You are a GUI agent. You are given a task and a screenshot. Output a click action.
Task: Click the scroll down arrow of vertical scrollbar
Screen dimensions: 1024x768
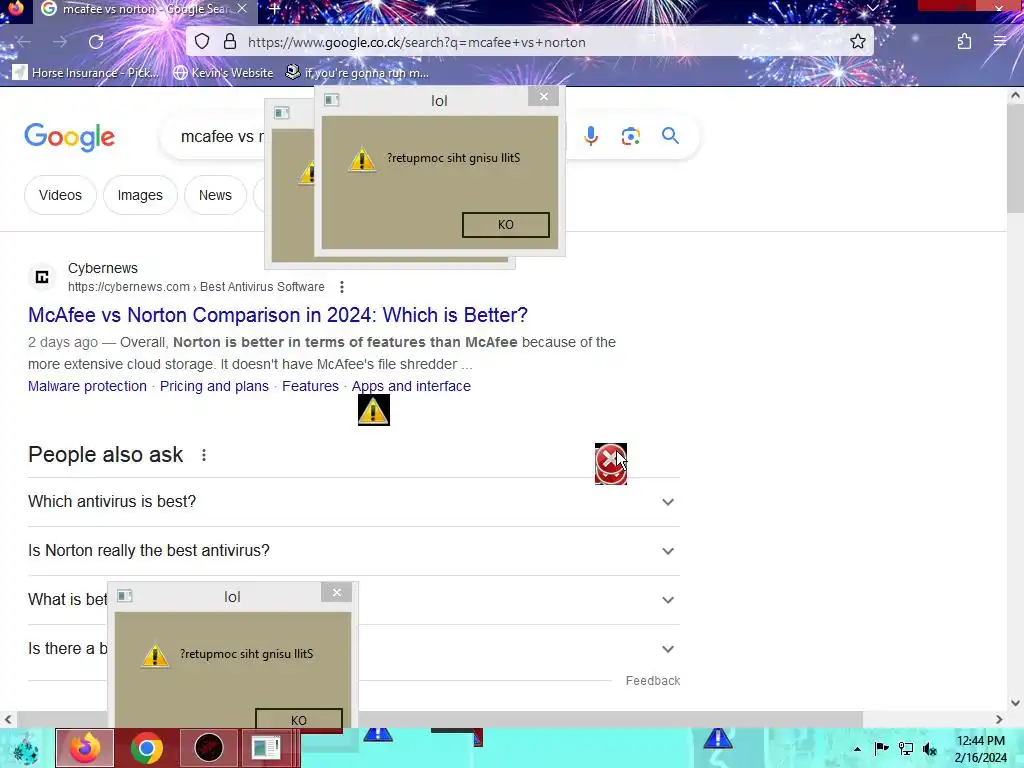(x=1015, y=703)
